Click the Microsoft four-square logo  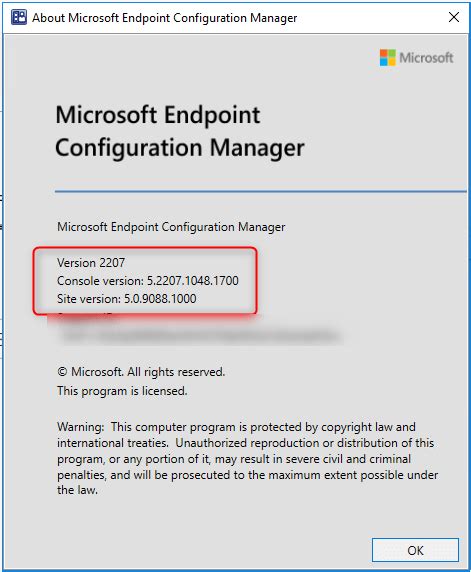(387, 58)
